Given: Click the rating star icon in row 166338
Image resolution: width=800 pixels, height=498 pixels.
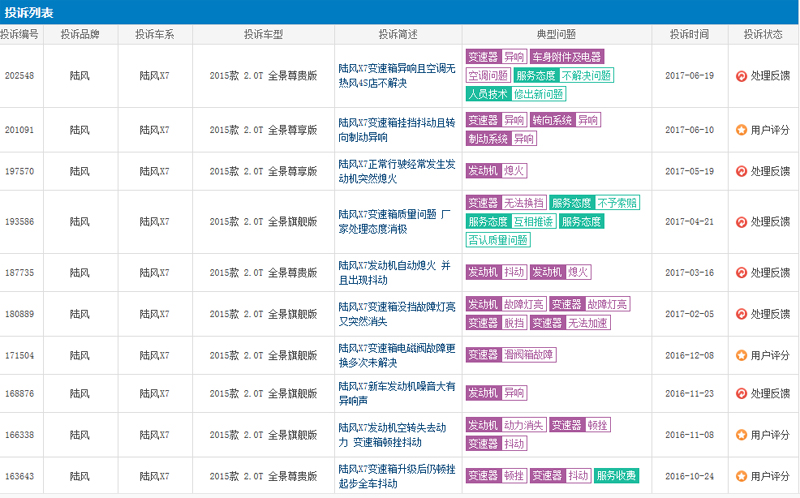Looking at the screenshot, I should [x=741, y=435].
